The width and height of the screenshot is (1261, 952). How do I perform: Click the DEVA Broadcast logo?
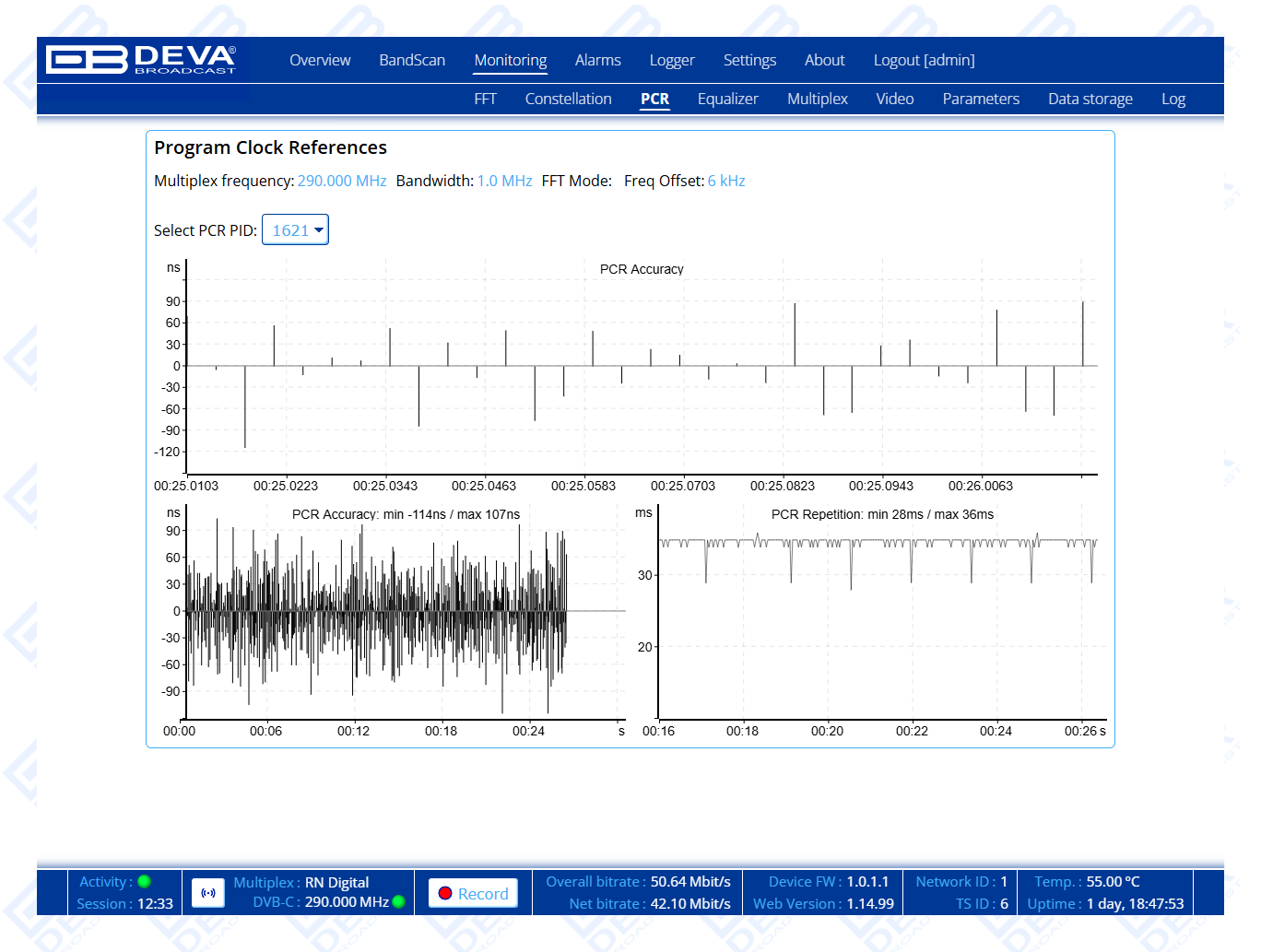[x=141, y=60]
